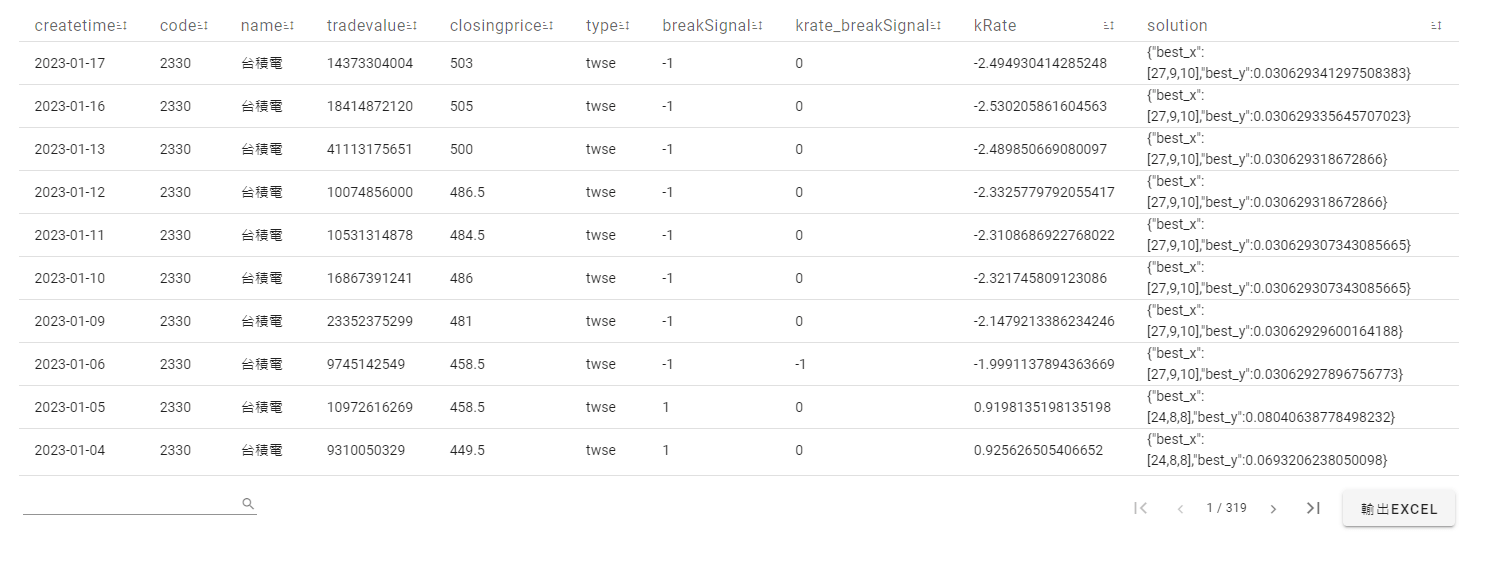Click the breakSignal sort icon
Screen dimensions: 1506x562
coord(757,26)
